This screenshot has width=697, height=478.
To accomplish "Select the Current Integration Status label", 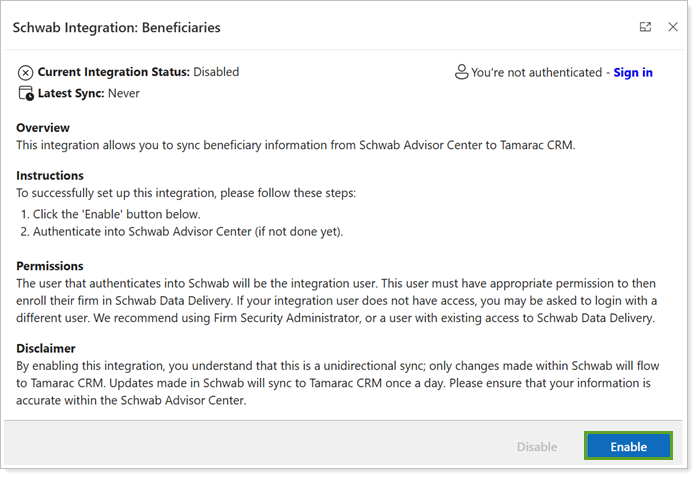I will click(113, 72).
